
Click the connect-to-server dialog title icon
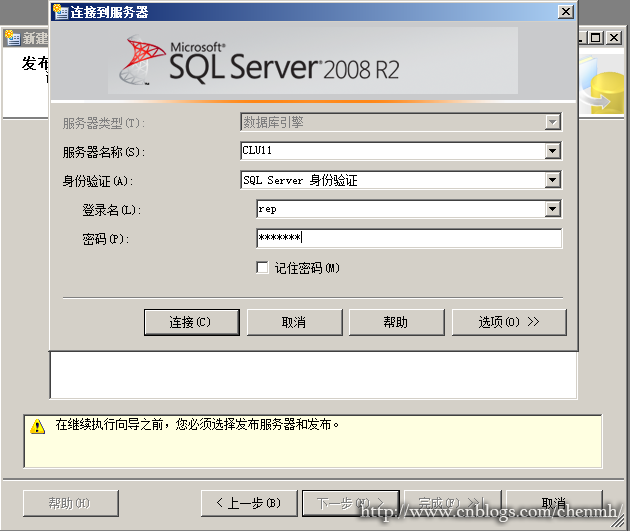(x=59, y=12)
